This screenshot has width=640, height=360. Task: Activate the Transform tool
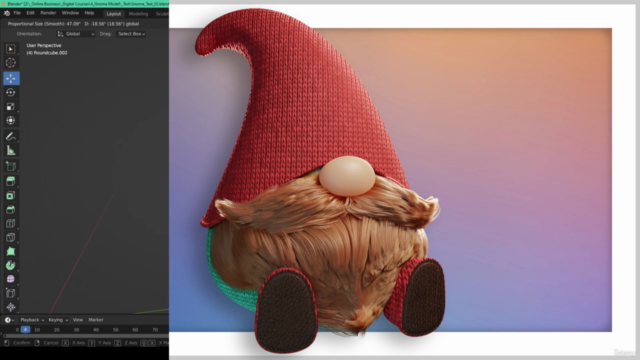point(11,120)
